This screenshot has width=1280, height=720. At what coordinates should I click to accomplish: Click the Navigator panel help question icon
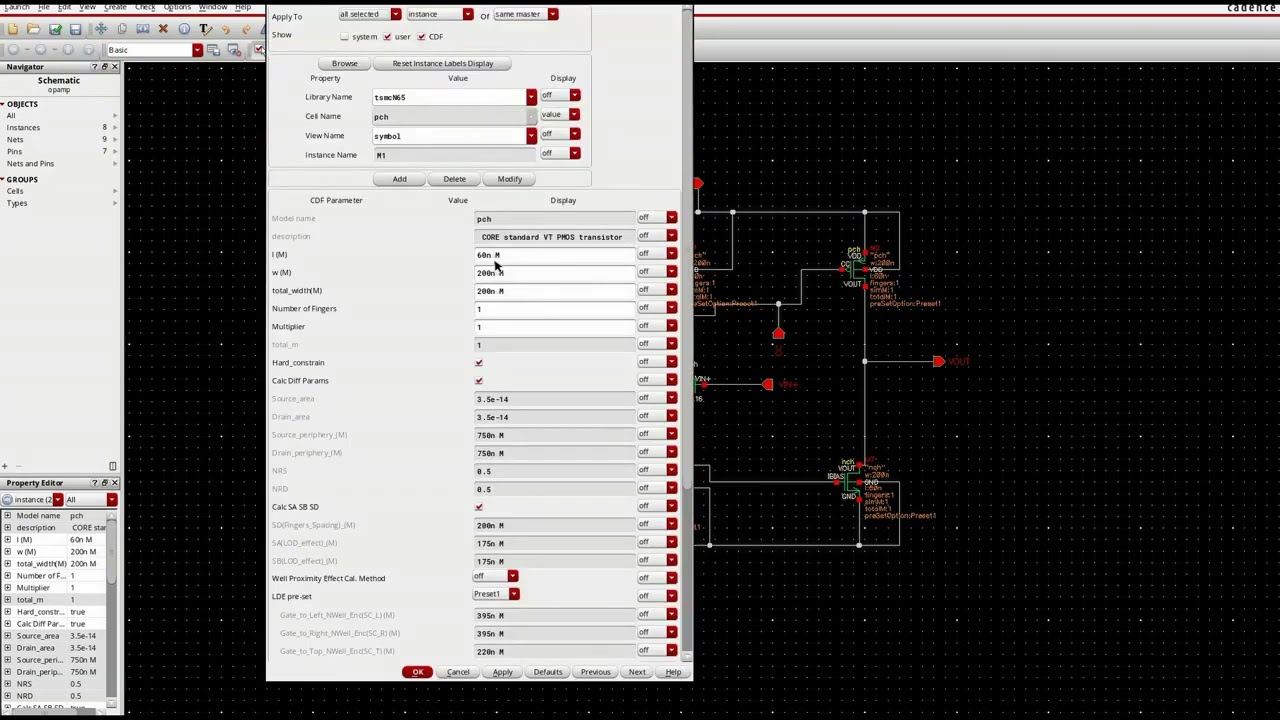pos(95,67)
